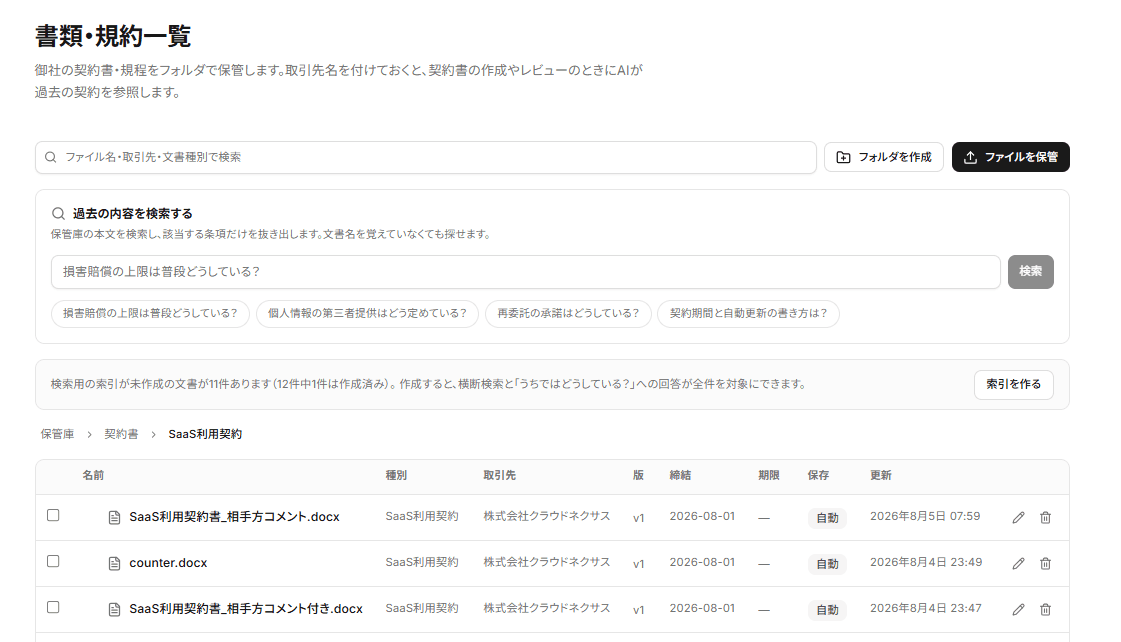Click the SaaS利用契約 breadcrumb item
The width and height of the screenshot is (1121, 642).
tap(205, 434)
